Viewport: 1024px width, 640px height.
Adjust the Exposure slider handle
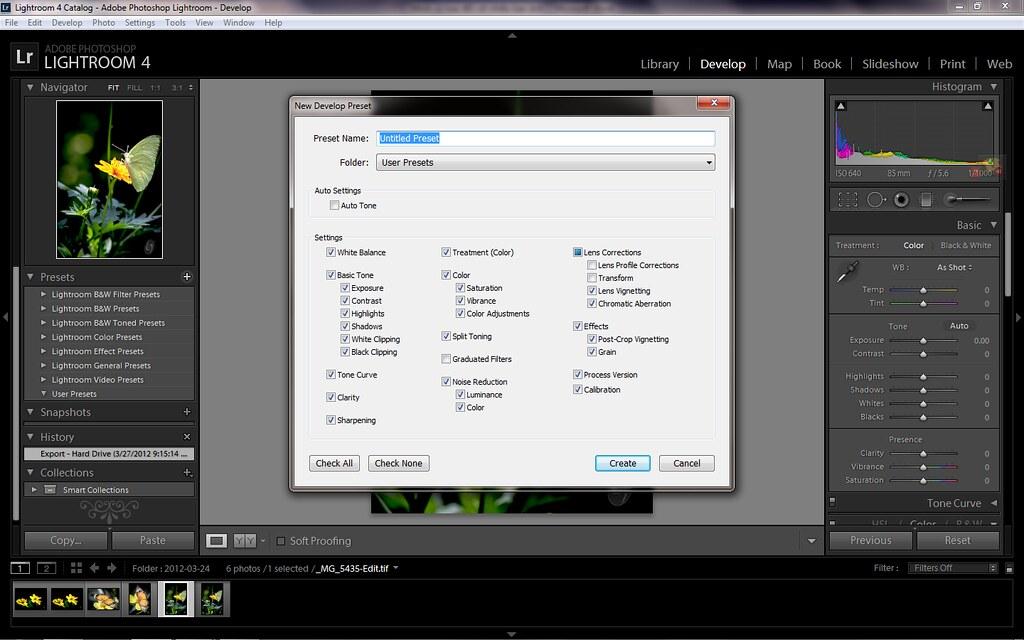[923, 341]
